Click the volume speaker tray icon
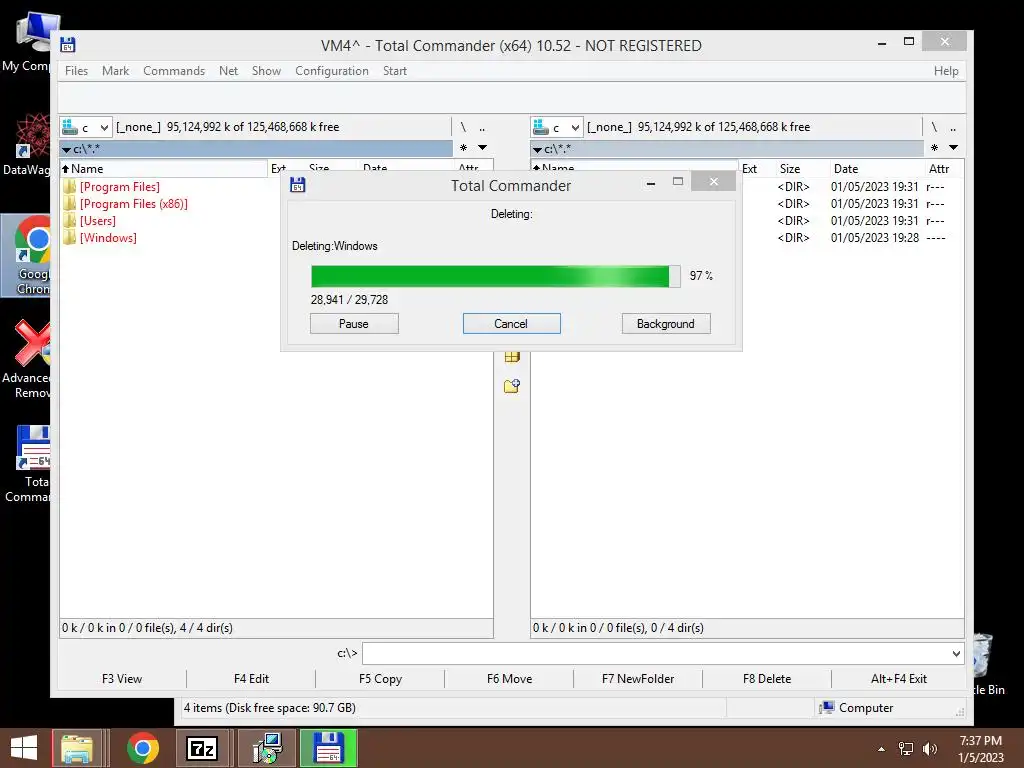The image size is (1024, 768). (930, 748)
